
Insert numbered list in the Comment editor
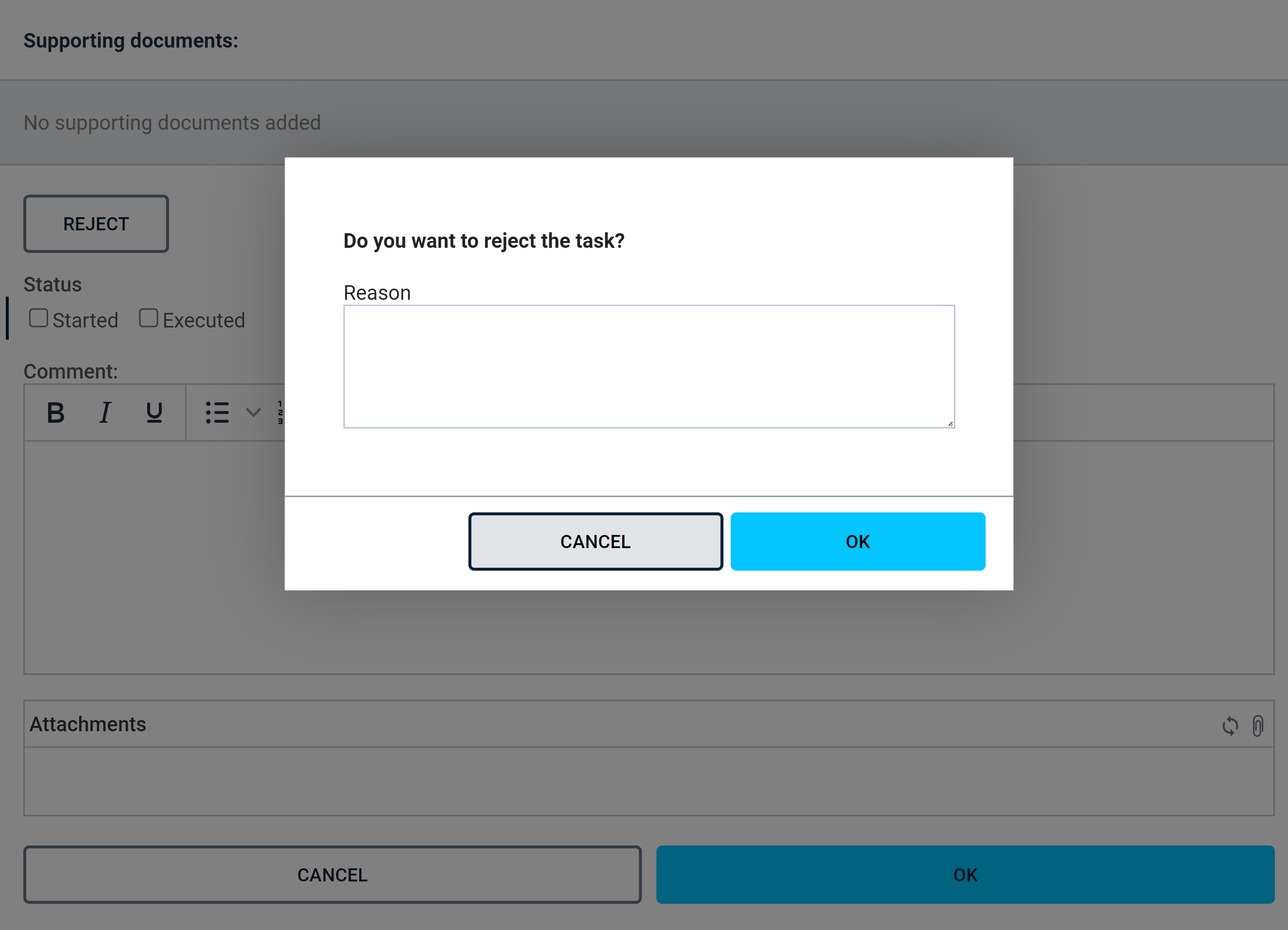click(281, 413)
